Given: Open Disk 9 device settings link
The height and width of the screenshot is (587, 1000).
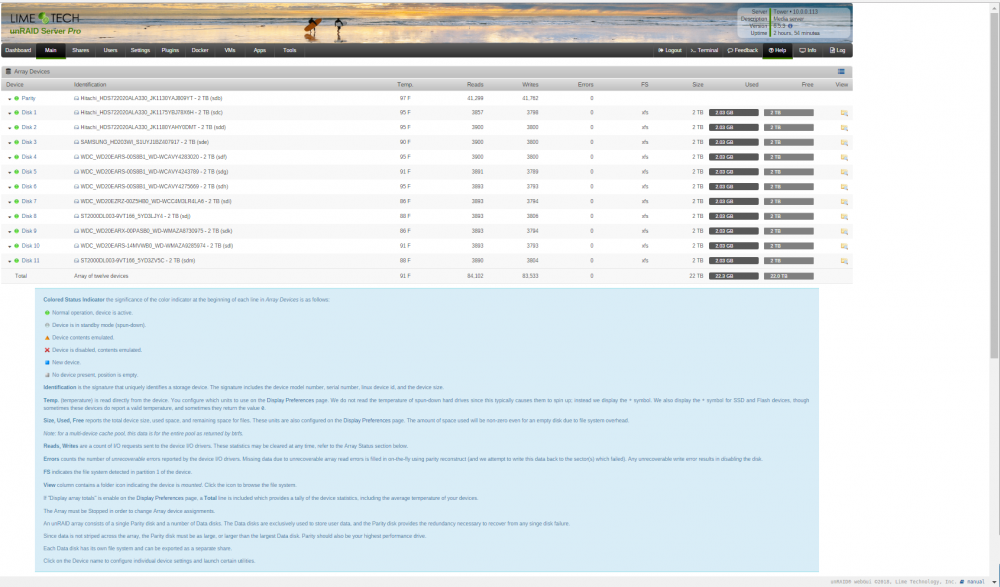Looking at the screenshot, I should pyautogui.click(x=29, y=231).
